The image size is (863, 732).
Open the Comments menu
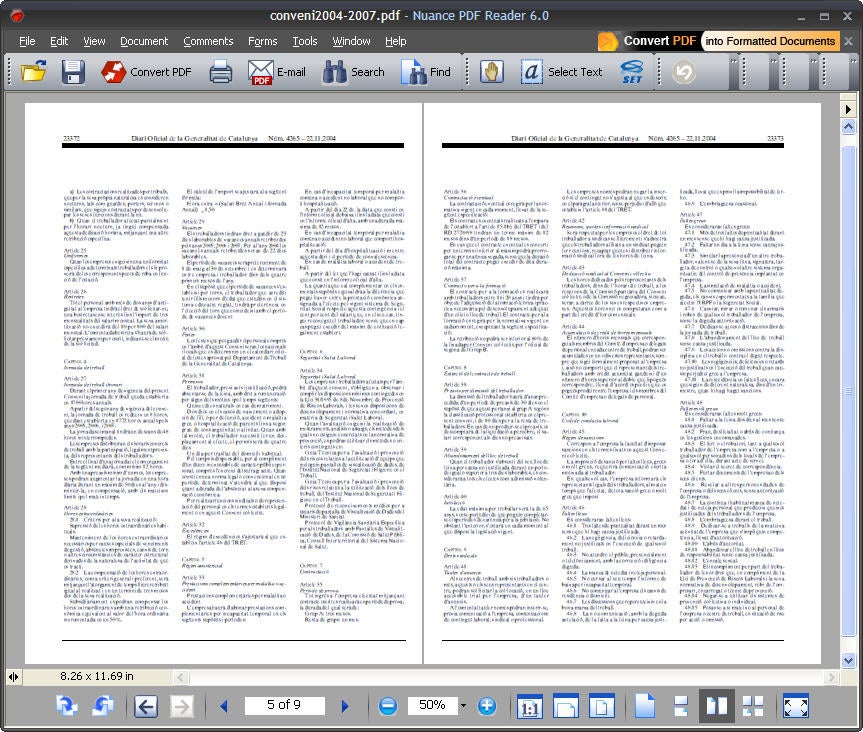click(207, 41)
